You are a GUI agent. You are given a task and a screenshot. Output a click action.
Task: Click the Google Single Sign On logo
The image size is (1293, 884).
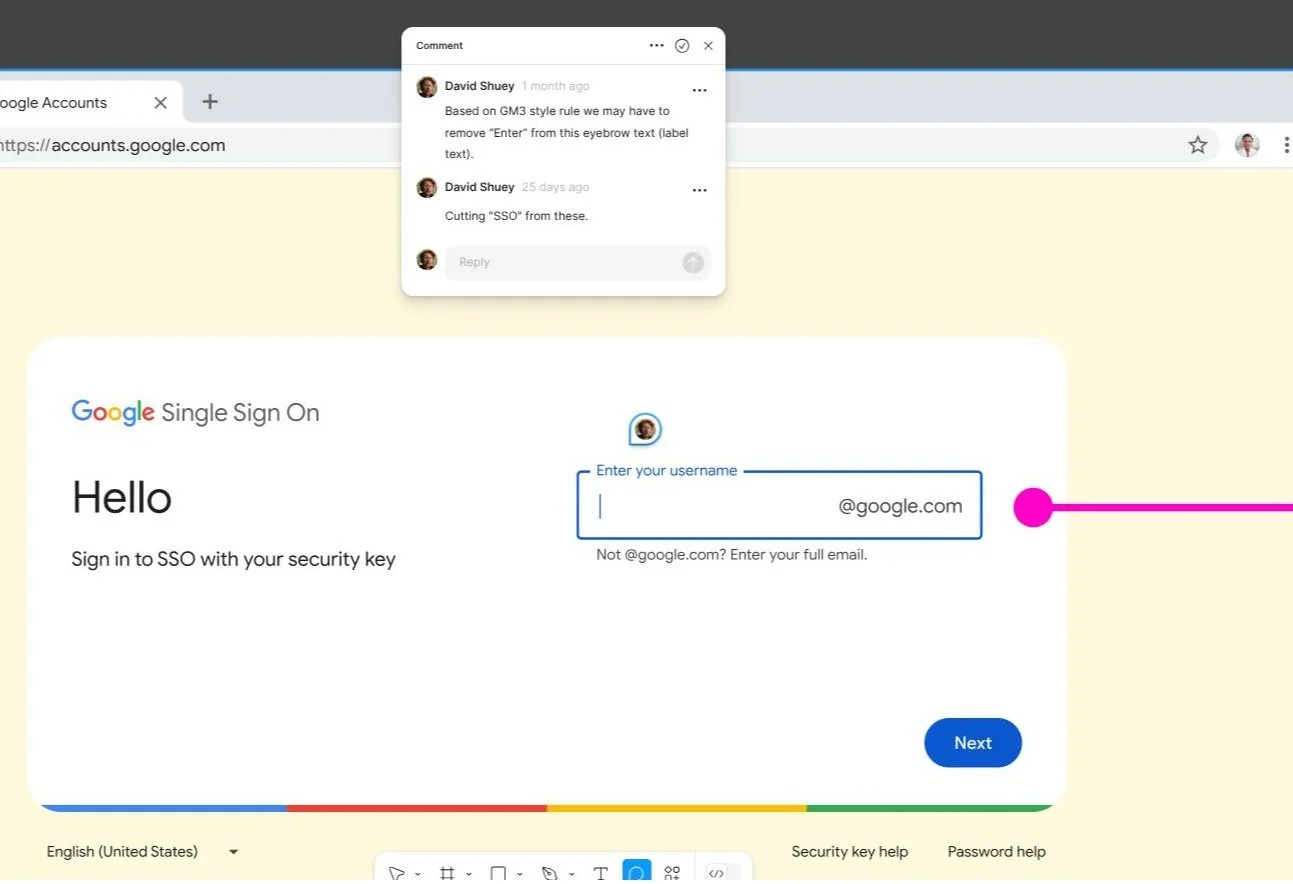(x=195, y=412)
